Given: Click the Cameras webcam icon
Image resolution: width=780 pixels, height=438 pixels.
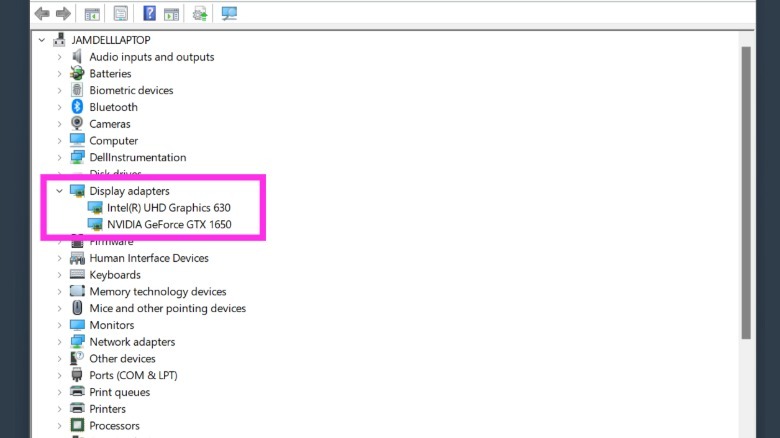Looking at the screenshot, I should tap(77, 123).
